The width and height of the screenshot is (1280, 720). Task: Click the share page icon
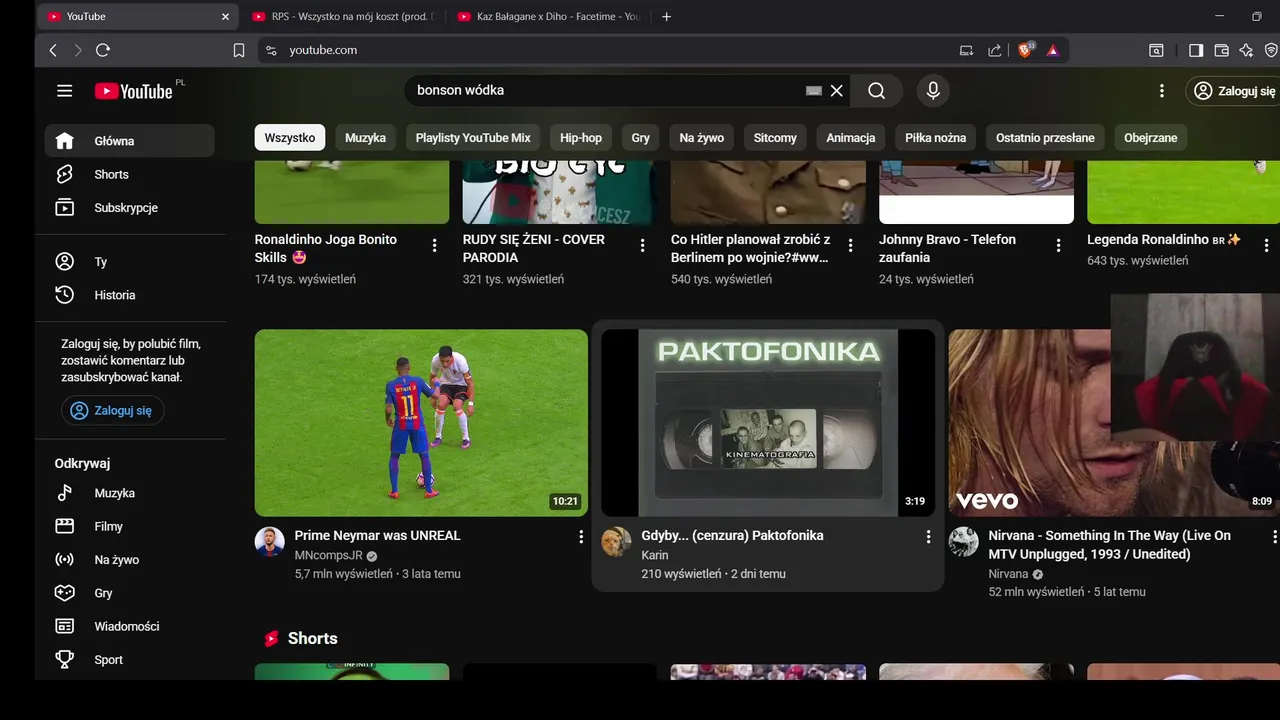pyautogui.click(x=995, y=50)
